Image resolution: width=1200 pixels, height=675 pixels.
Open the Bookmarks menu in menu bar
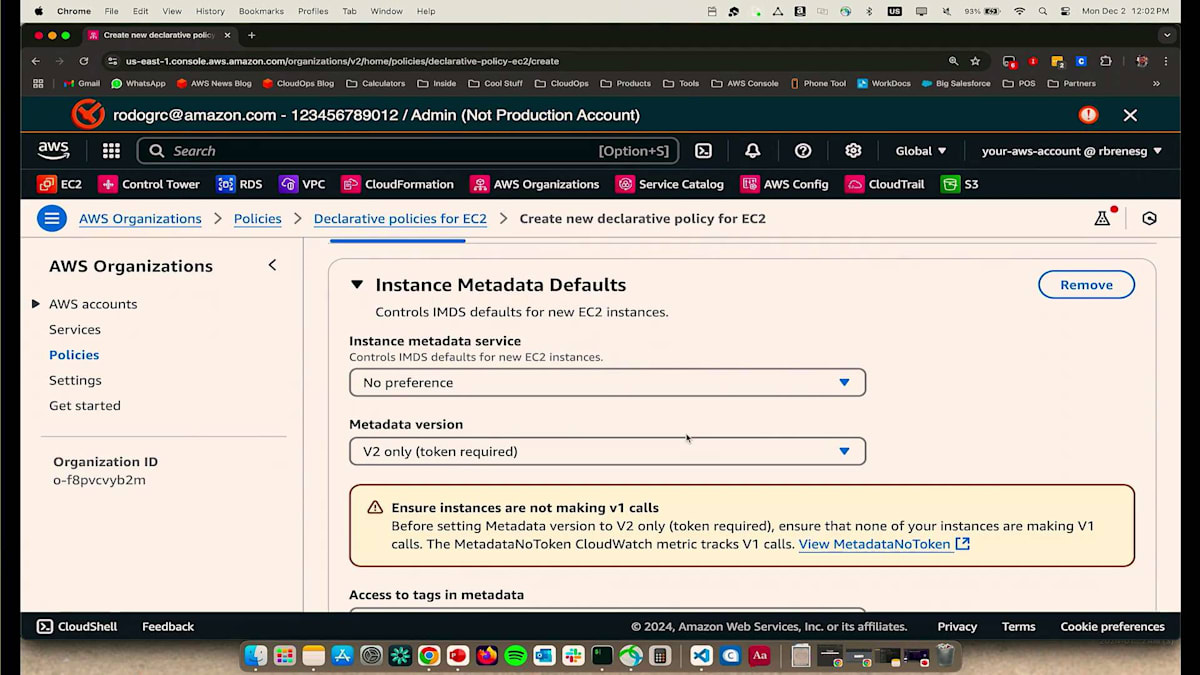click(261, 11)
